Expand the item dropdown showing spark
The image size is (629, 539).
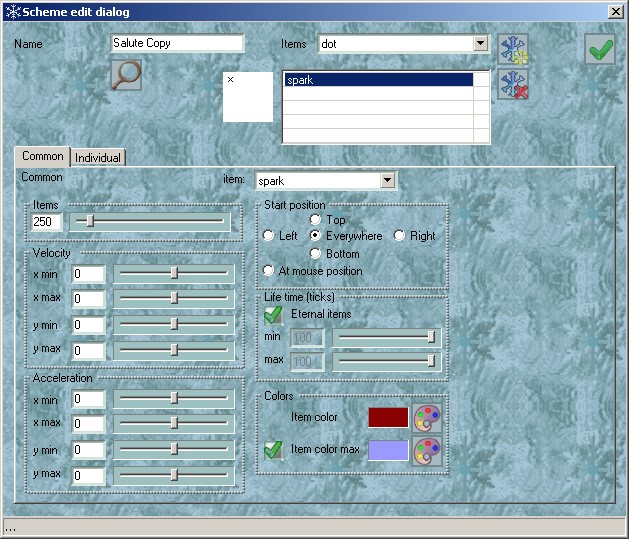(388, 181)
